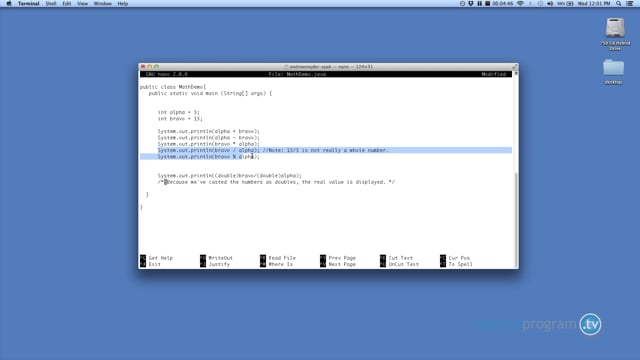Zoom Terminal window with green button
The height and width of the screenshot is (360, 640).
tap(156, 67)
